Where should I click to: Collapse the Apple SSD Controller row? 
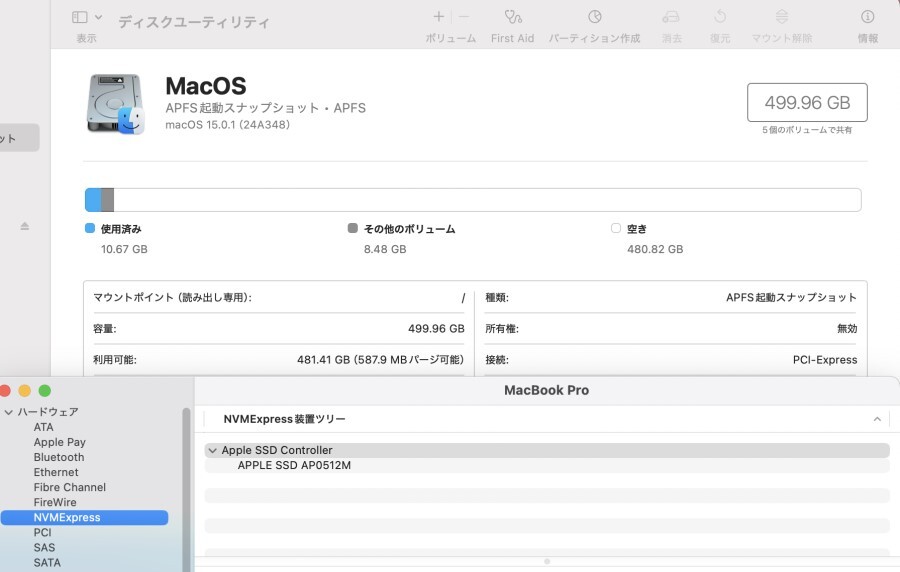tap(212, 450)
